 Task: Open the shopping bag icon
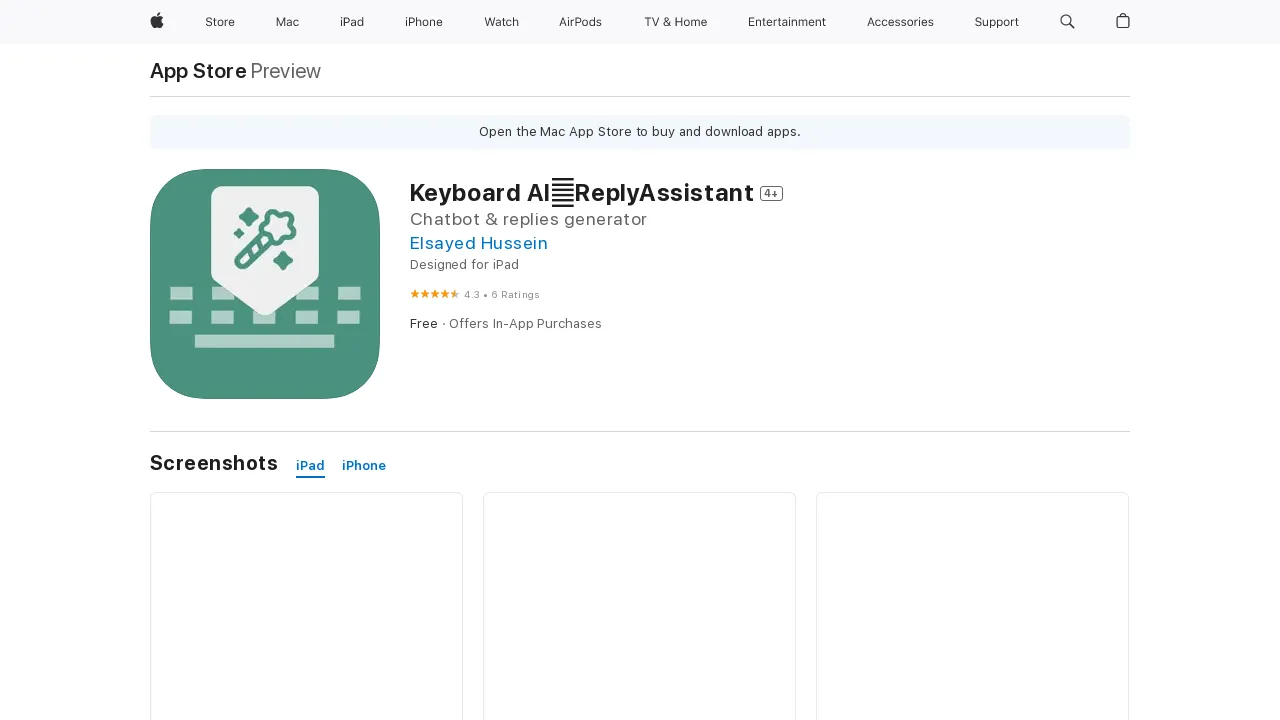point(1122,22)
